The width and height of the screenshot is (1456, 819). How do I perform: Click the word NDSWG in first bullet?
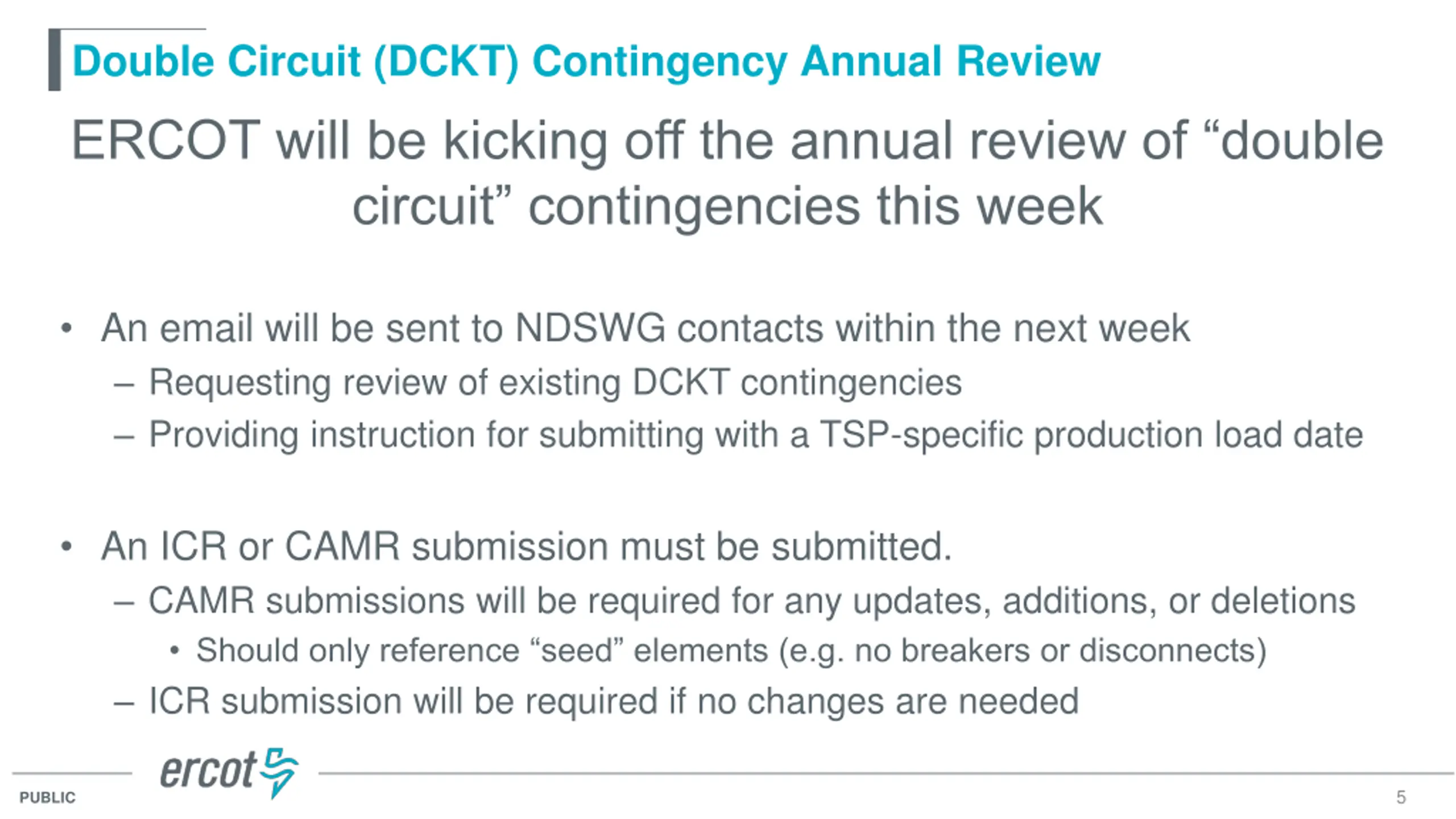point(590,328)
